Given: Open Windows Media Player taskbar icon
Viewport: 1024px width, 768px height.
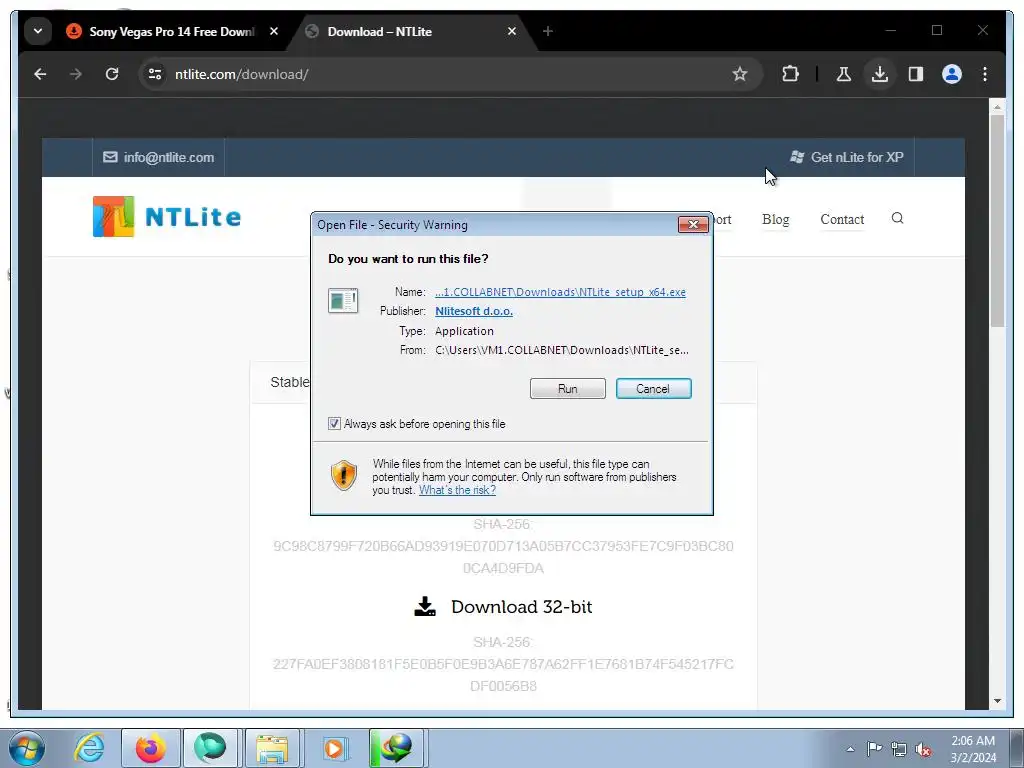Looking at the screenshot, I should pyautogui.click(x=334, y=748).
